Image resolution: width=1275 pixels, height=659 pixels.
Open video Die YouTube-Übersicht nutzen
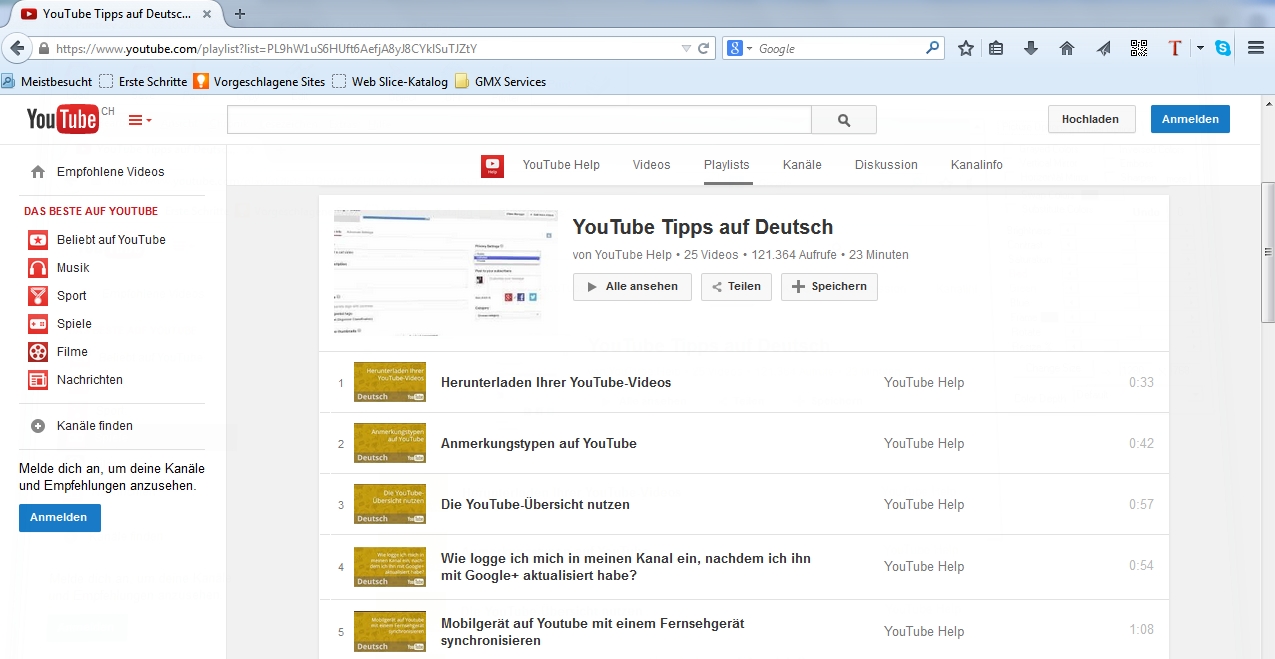point(535,505)
